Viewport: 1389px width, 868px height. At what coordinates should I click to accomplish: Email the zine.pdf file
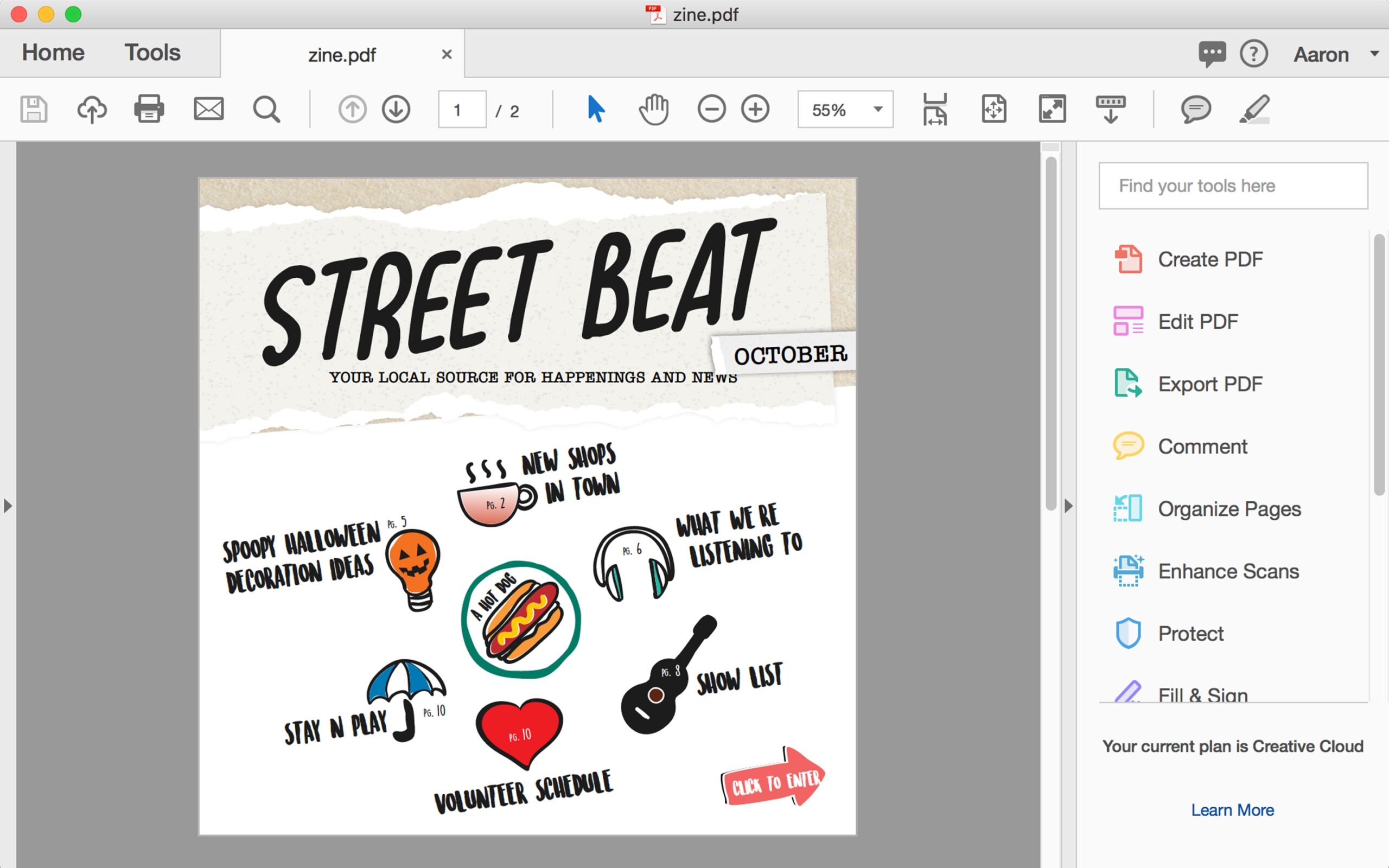[x=207, y=109]
